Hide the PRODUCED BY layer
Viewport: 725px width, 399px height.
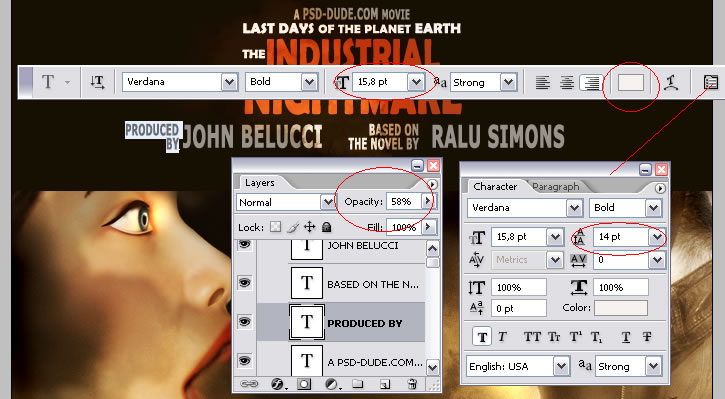(x=245, y=321)
